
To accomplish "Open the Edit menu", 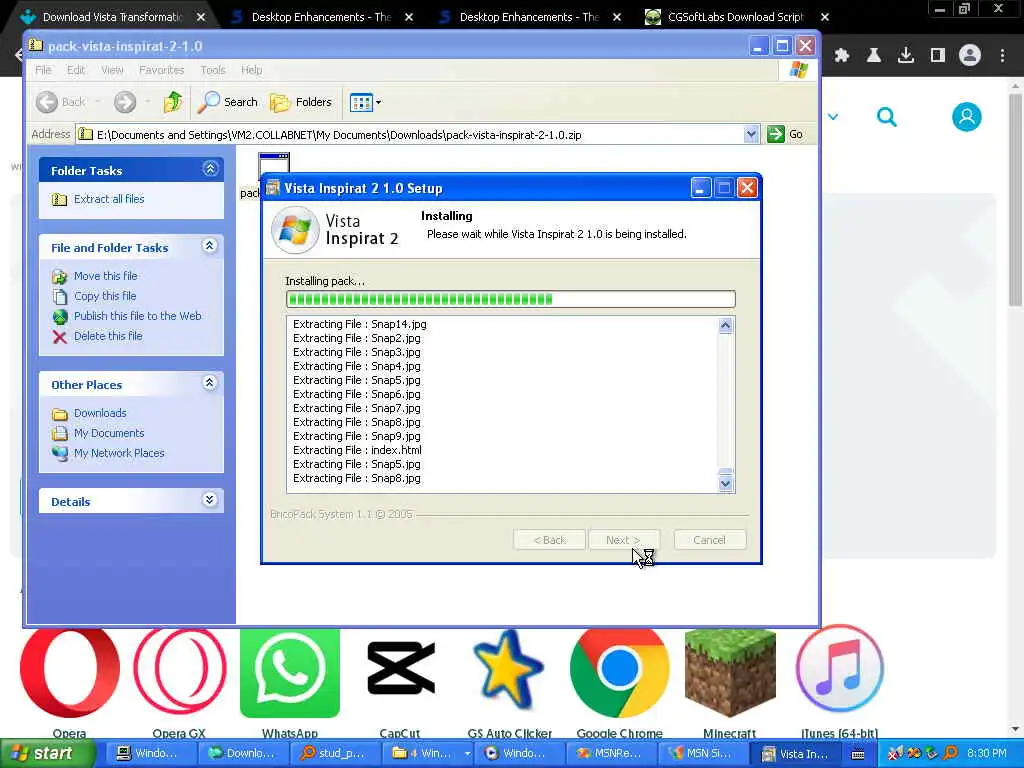I will tap(76, 70).
